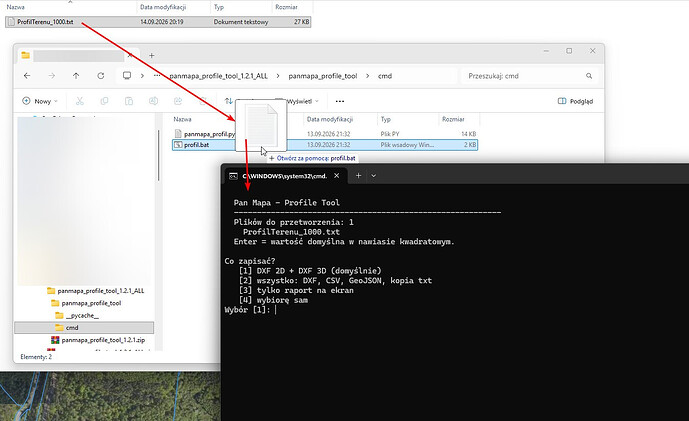The height and width of the screenshot is (421, 689).
Task: Click the This PC monitor icon in address bar
Action: [127, 76]
